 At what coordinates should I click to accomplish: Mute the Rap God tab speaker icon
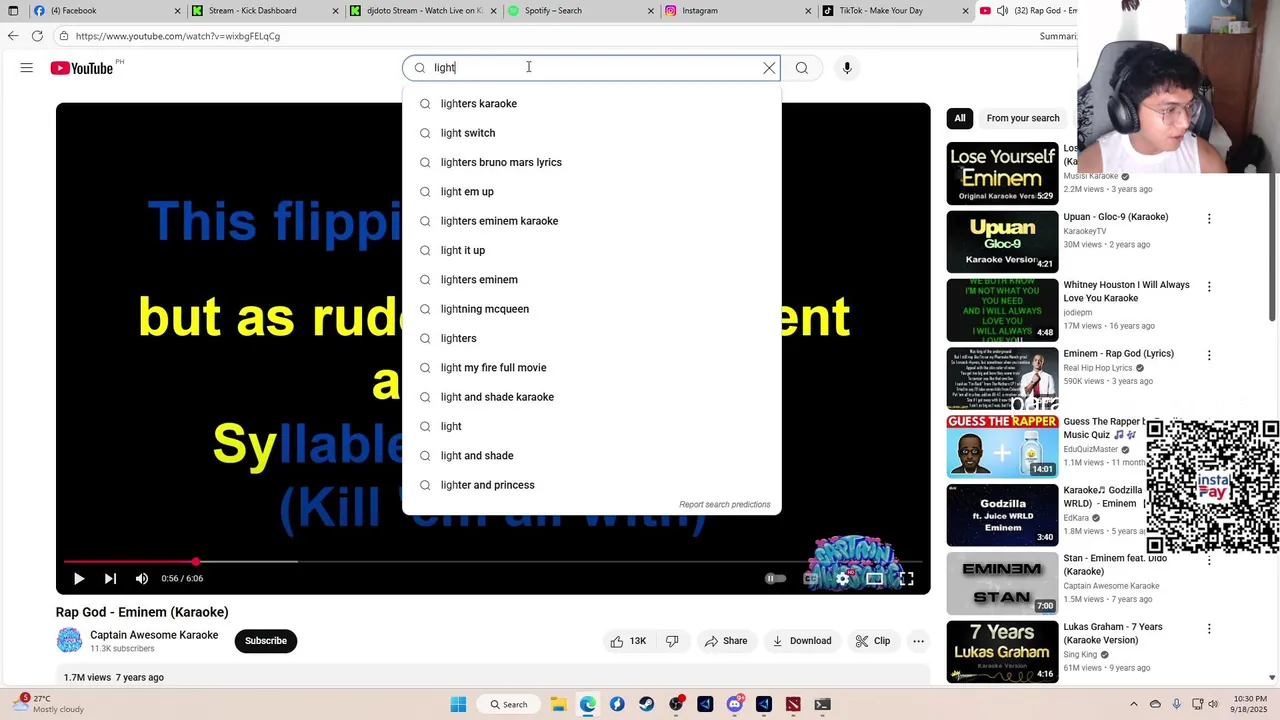tap(1002, 11)
